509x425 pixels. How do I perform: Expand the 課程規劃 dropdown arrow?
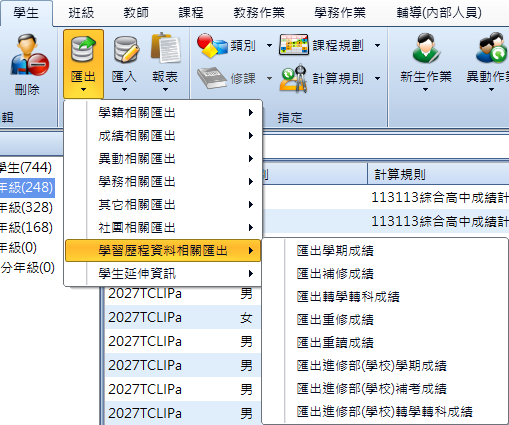pyautogui.click(x=377, y=45)
